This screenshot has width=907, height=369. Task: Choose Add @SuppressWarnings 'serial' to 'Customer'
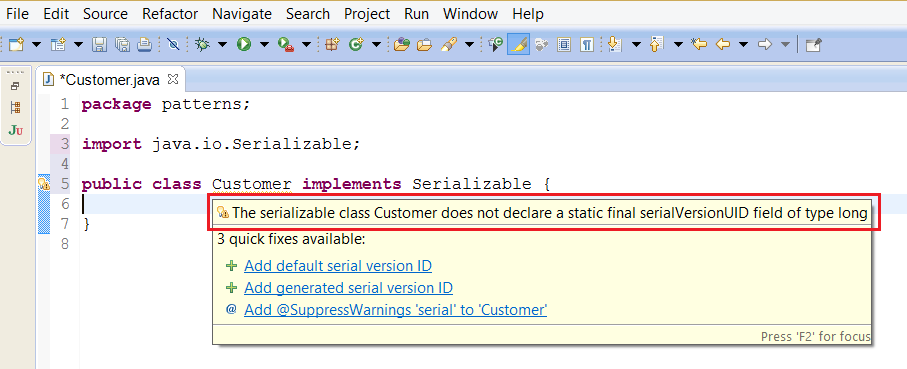[395, 309]
